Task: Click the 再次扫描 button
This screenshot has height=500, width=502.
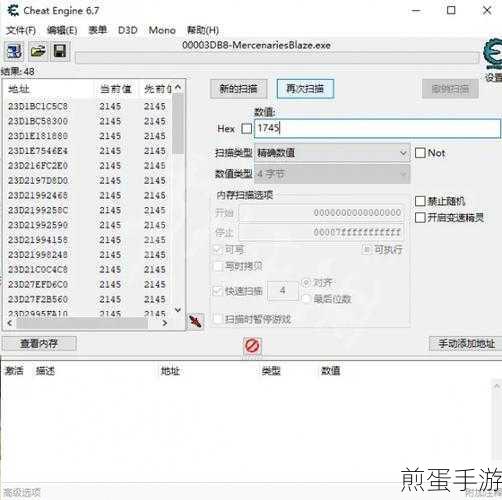Action: pyautogui.click(x=305, y=89)
